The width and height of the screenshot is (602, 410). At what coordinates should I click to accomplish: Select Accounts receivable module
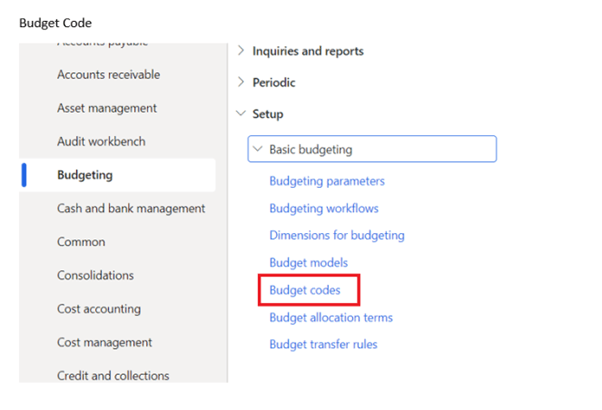tap(108, 75)
